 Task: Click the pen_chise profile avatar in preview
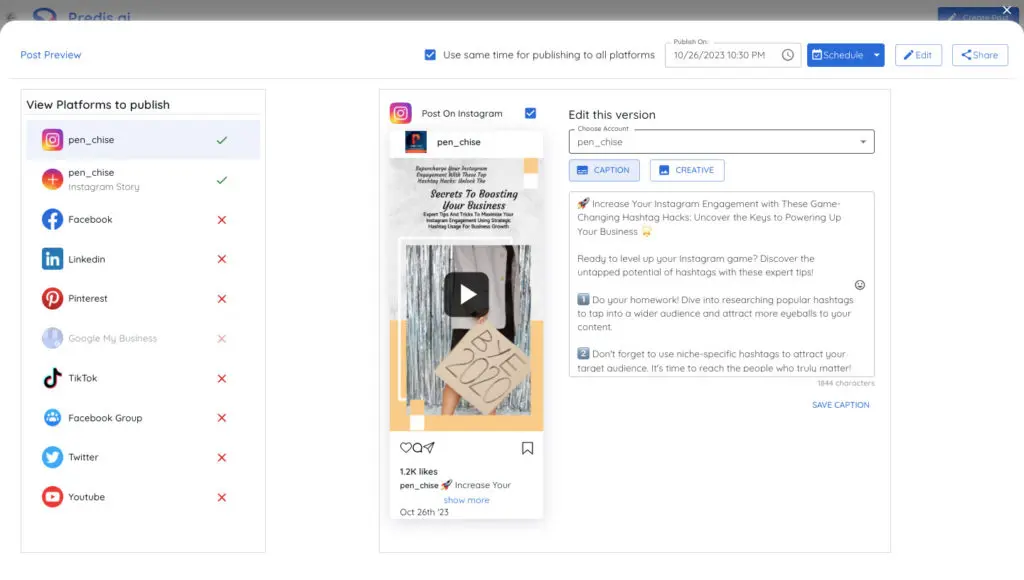pos(416,142)
